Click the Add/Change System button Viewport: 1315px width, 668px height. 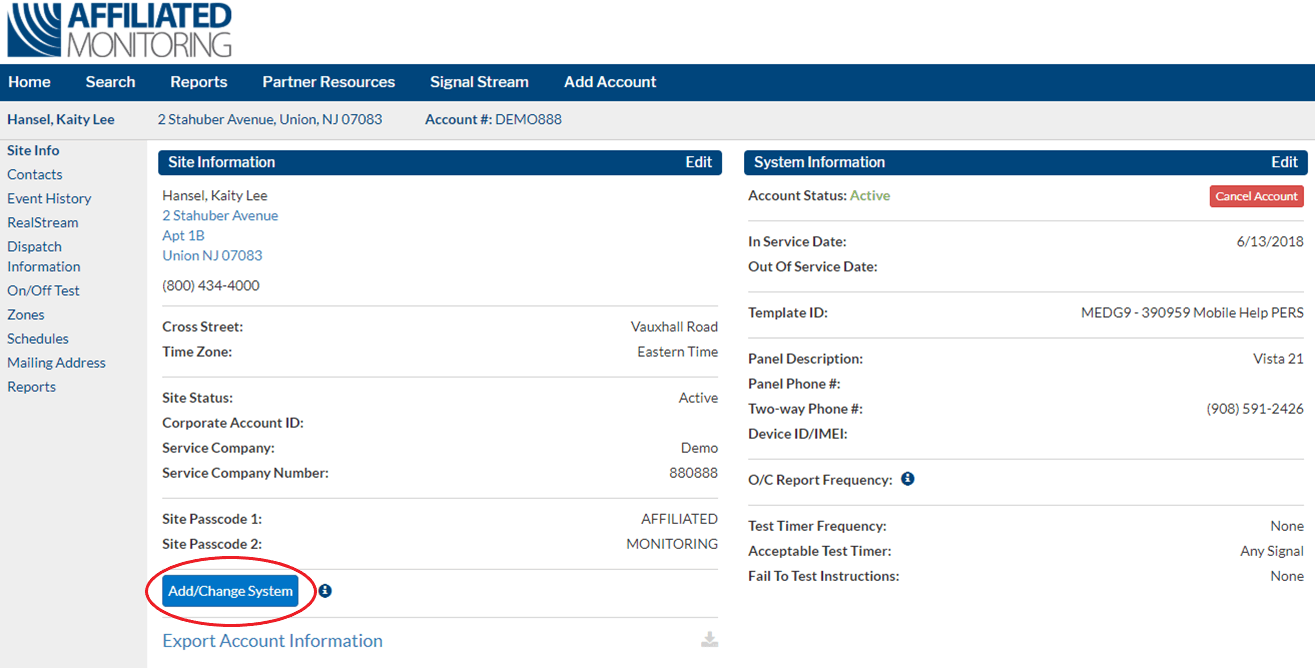coord(231,591)
